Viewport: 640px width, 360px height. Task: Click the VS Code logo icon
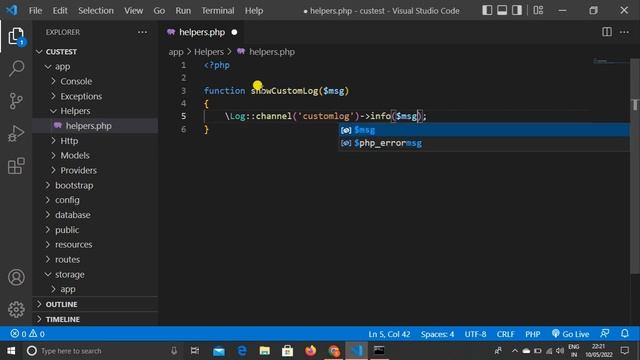click(x=11, y=10)
